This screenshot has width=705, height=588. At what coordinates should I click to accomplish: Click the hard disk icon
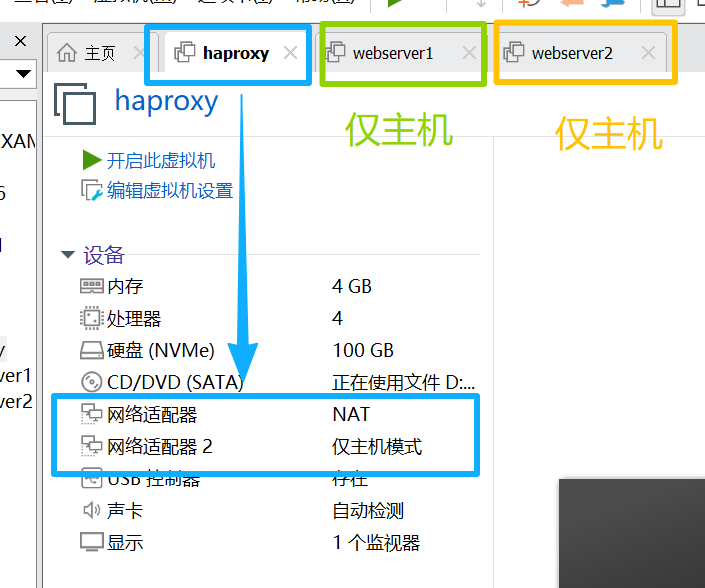pyautogui.click(x=92, y=350)
